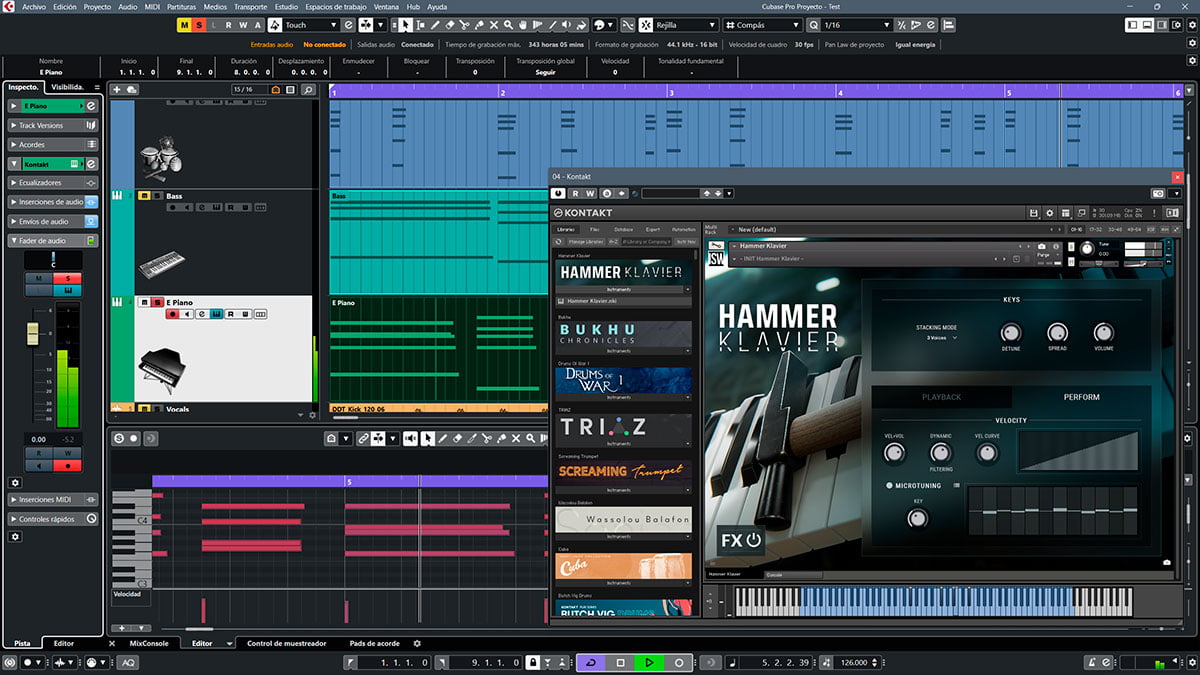Image resolution: width=1200 pixels, height=675 pixels.
Task: Select the Glue tool in top toolbar
Action: [x=480, y=25]
